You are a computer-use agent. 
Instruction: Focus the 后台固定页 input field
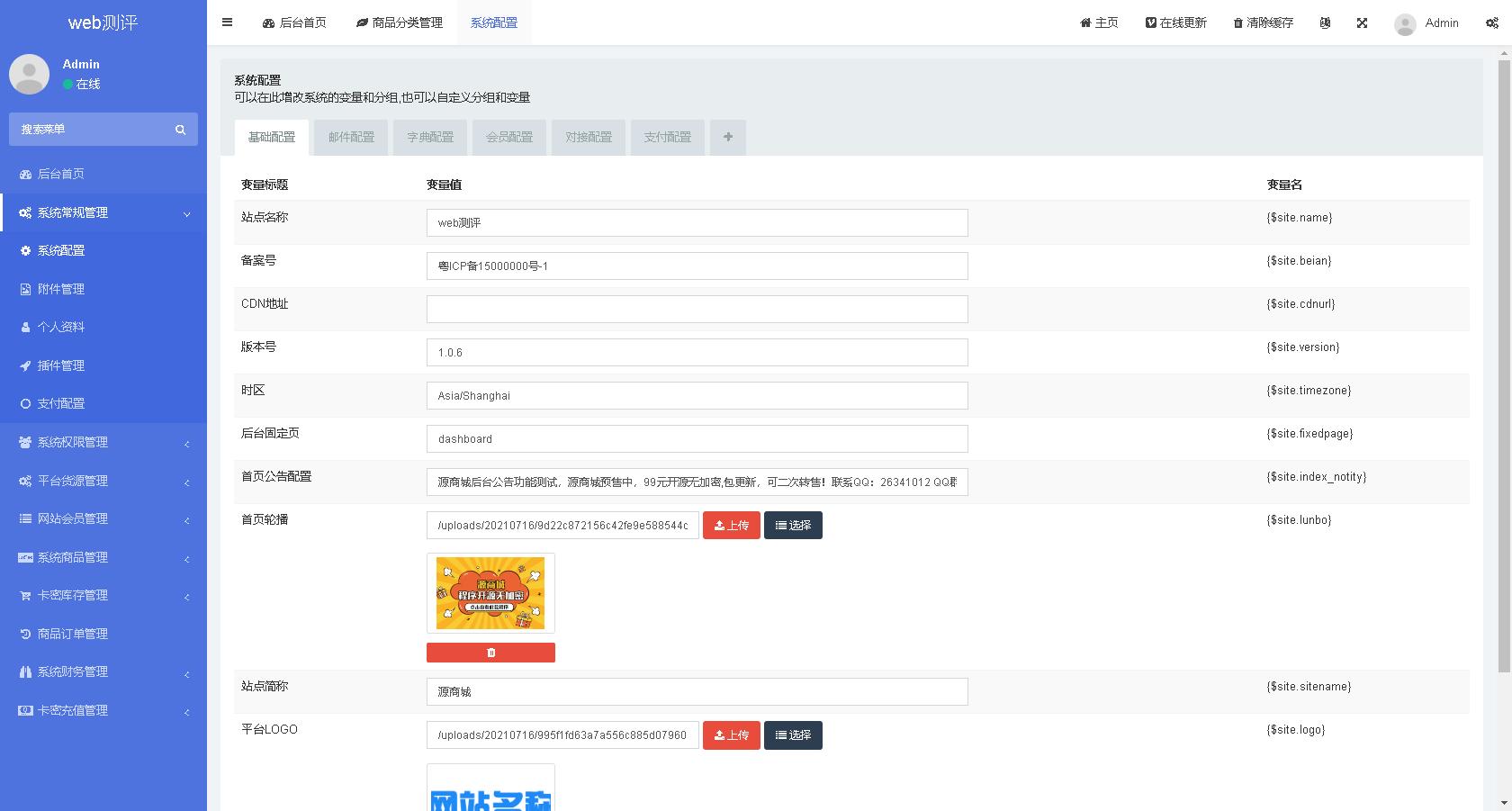[697, 438]
